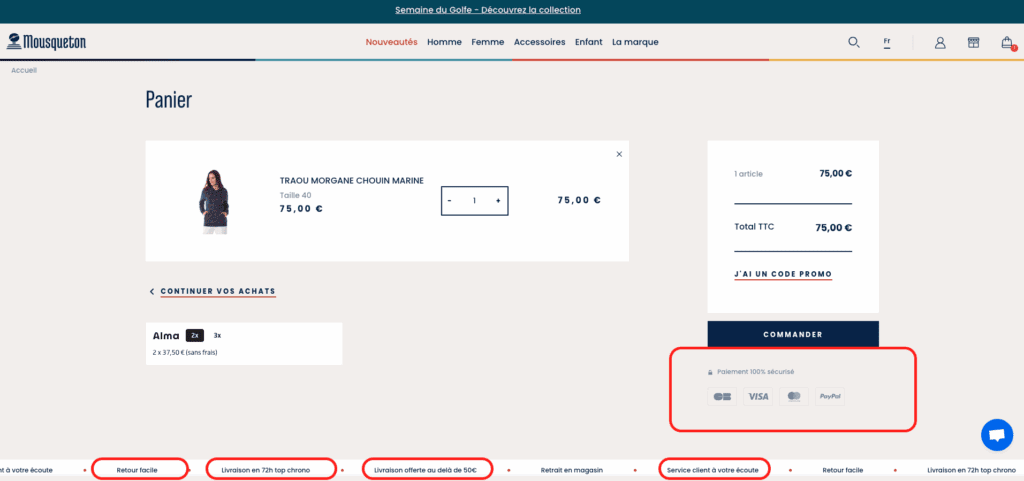Click the PayPal payment icon
The height and width of the screenshot is (481, 1024).
(830, 396)
